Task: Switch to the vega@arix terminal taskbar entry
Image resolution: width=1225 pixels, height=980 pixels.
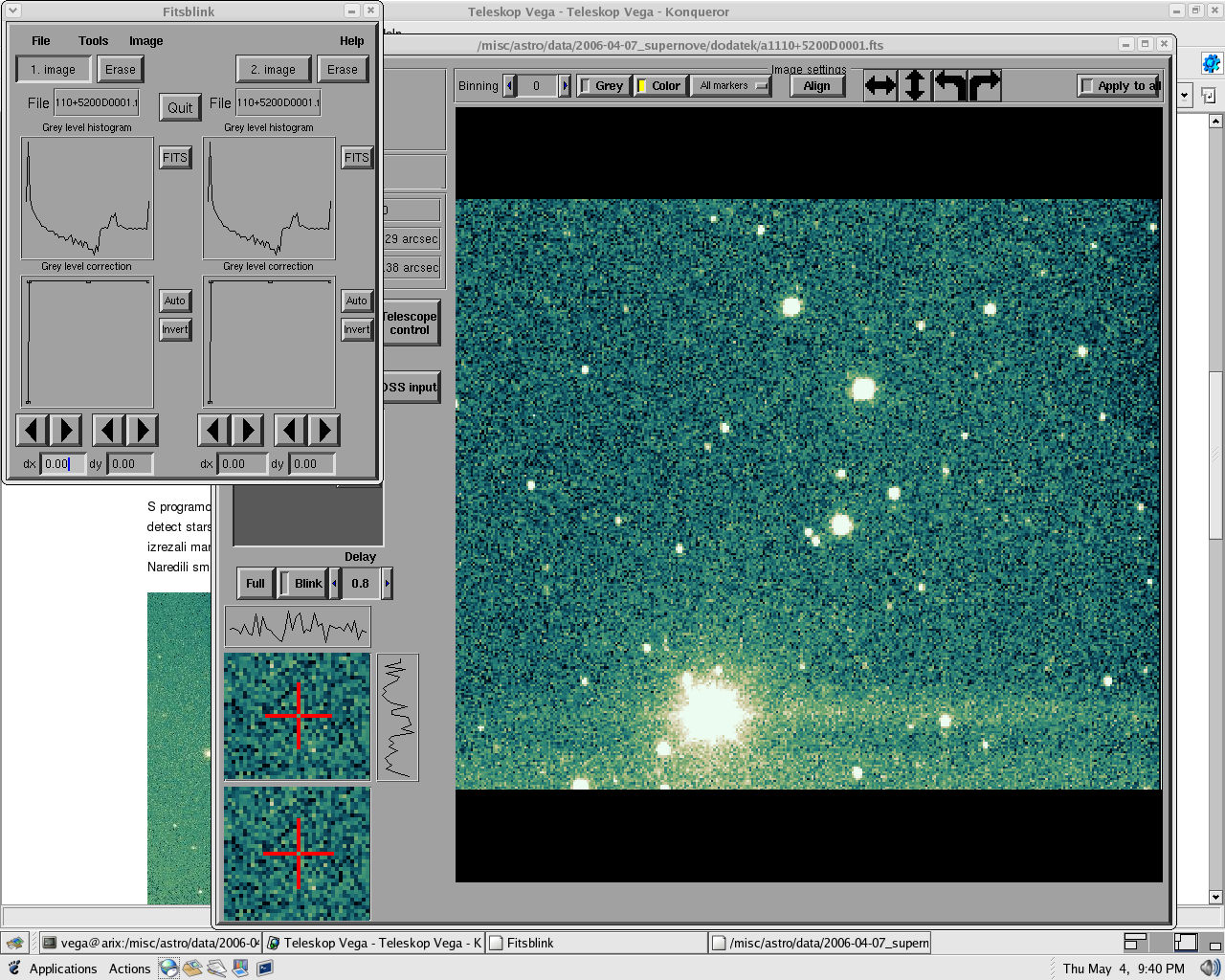Action: click(150, 943)
